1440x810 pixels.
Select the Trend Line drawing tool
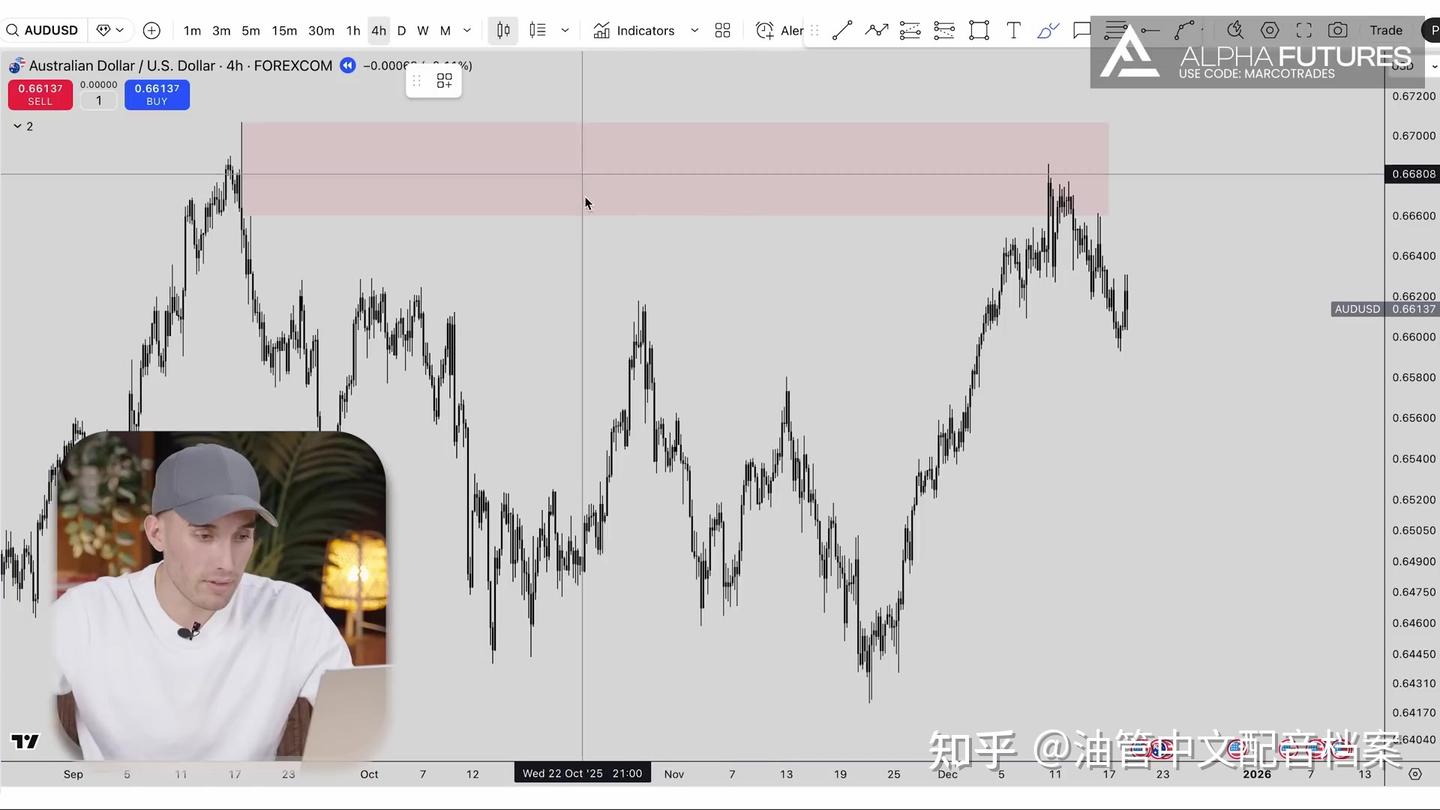click(843, 30)
